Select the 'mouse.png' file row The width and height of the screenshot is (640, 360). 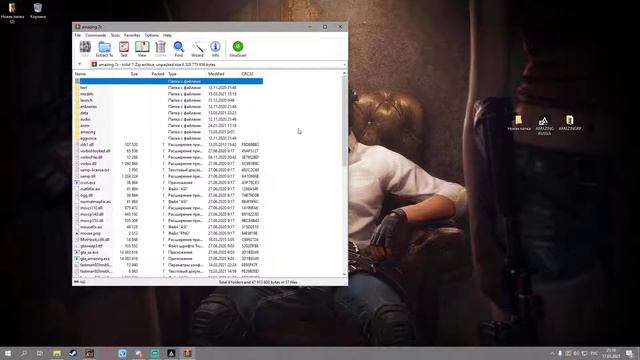point(169,233)
